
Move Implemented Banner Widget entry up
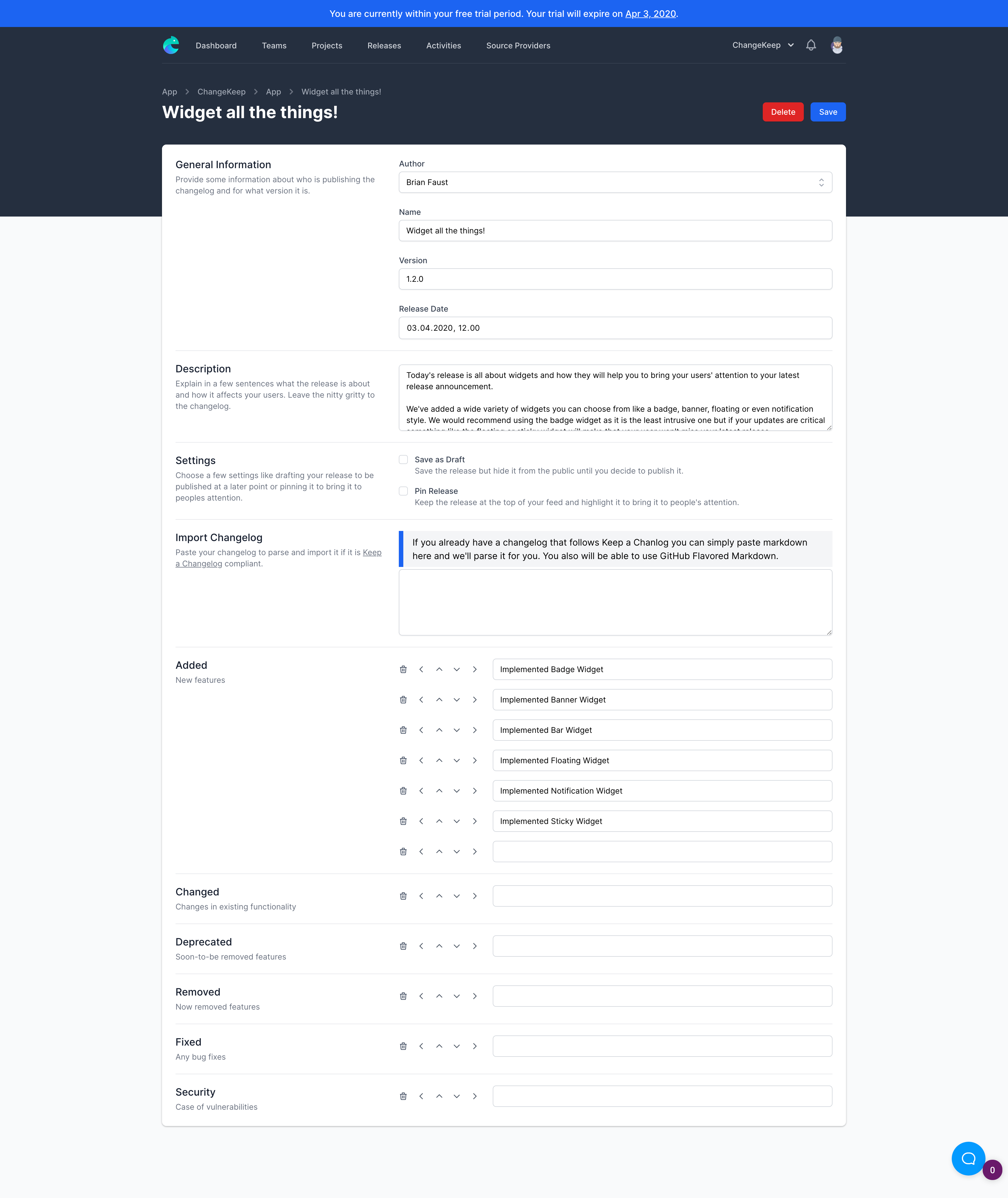(x=439, y=699)
